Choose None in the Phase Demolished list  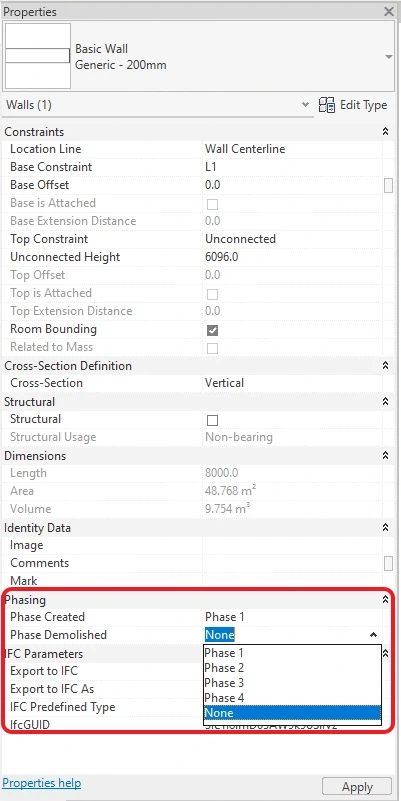pos(292,713)
